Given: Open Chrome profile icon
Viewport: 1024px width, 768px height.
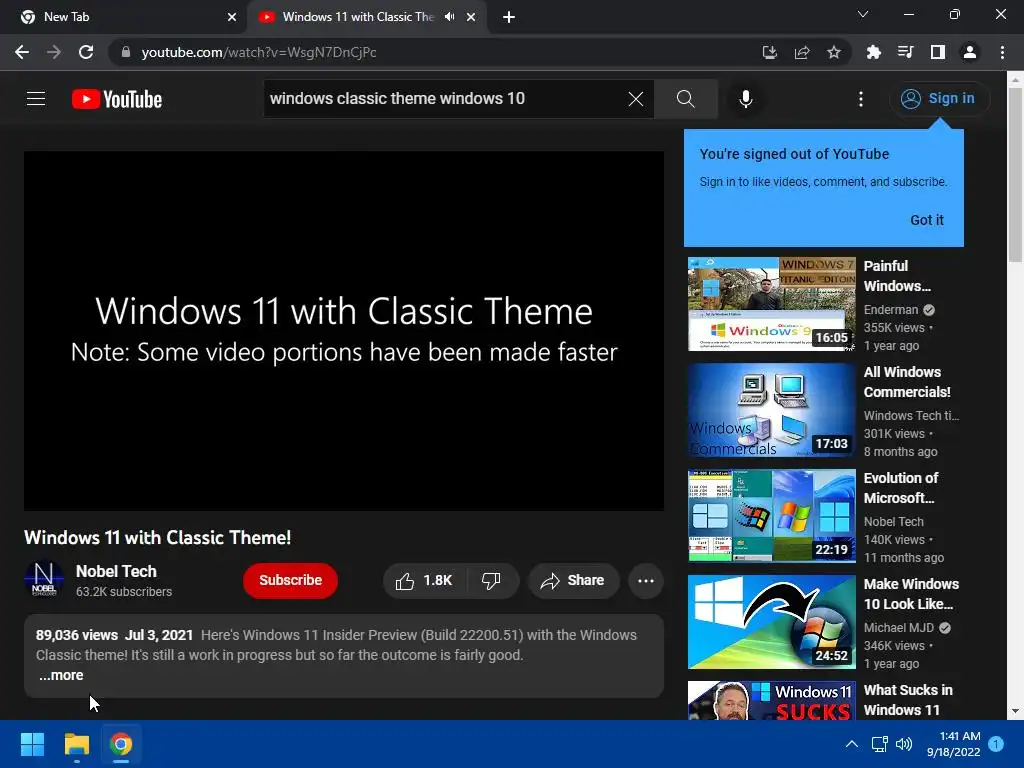Looking at the screenshot, I should 970,52.
